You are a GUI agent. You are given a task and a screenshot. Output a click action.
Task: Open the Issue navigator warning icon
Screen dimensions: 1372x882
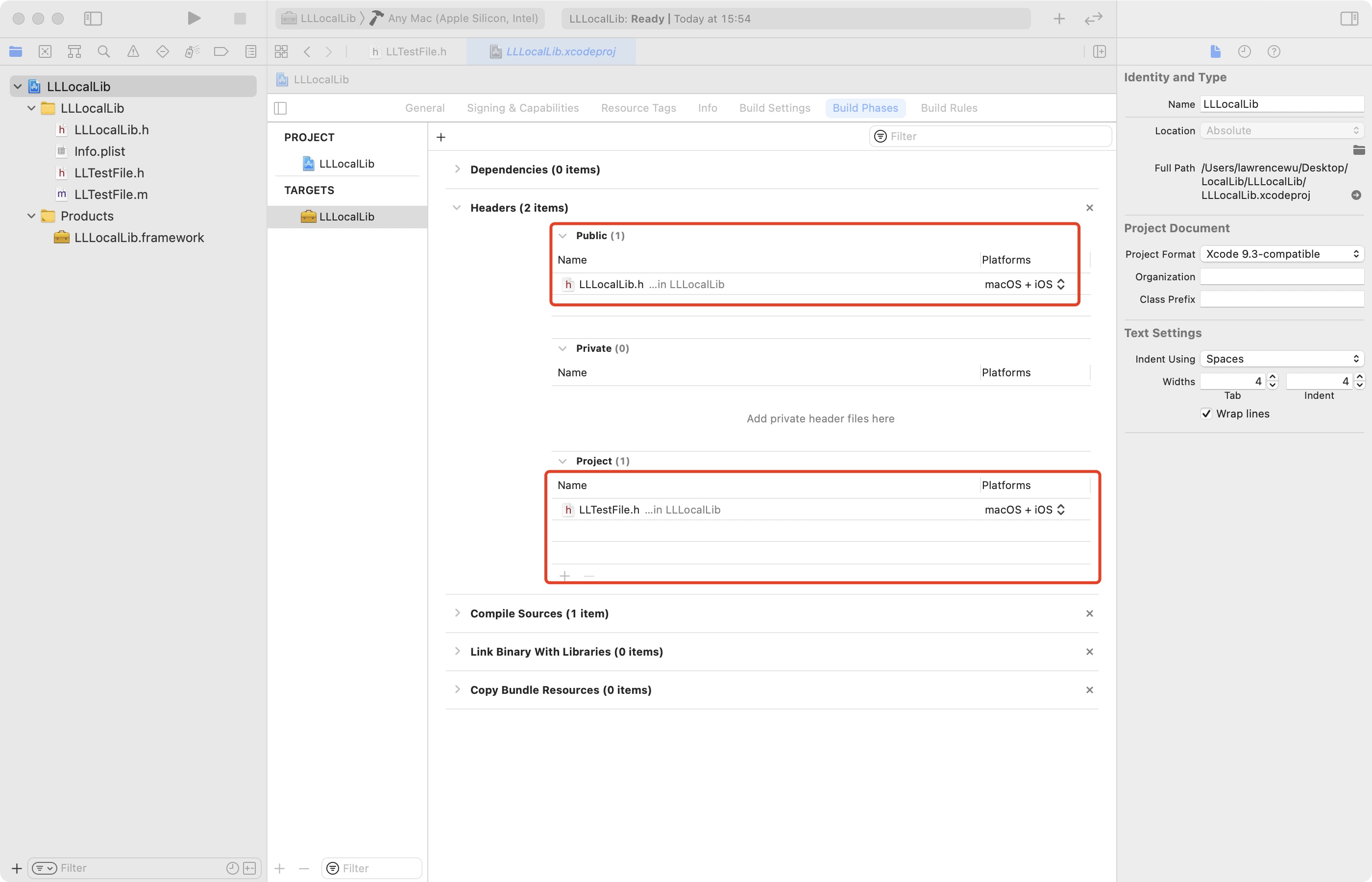pyautogui.click(x=133, y=51)
